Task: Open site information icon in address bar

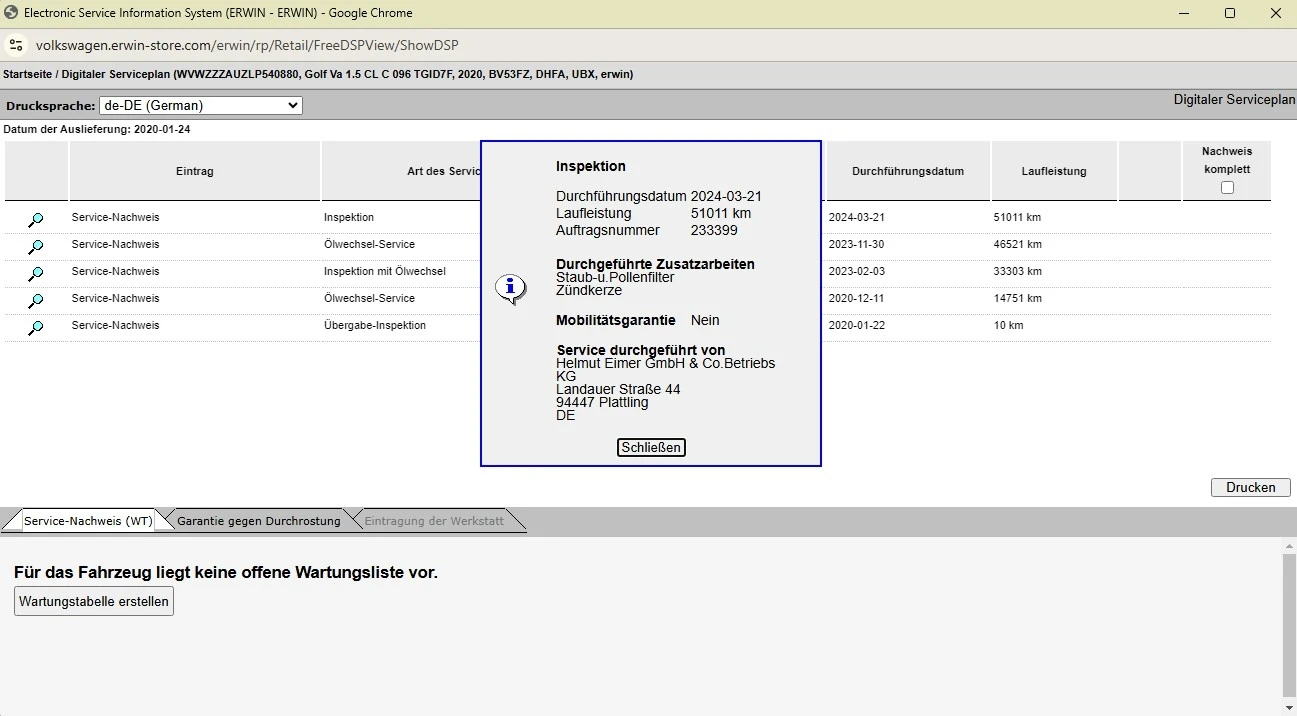Action: tap(15, 45)
